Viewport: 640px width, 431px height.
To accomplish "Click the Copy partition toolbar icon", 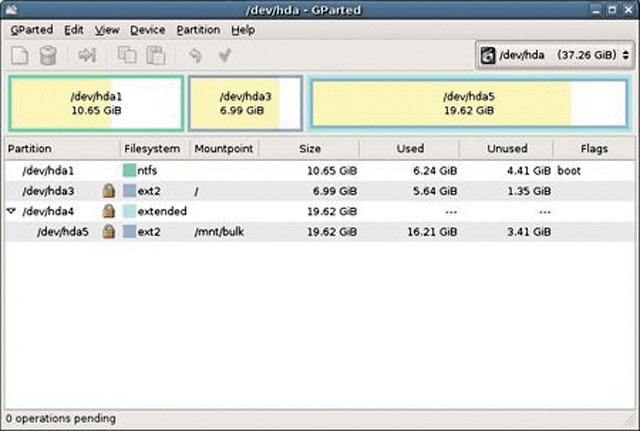I will [x=127, y=55].
